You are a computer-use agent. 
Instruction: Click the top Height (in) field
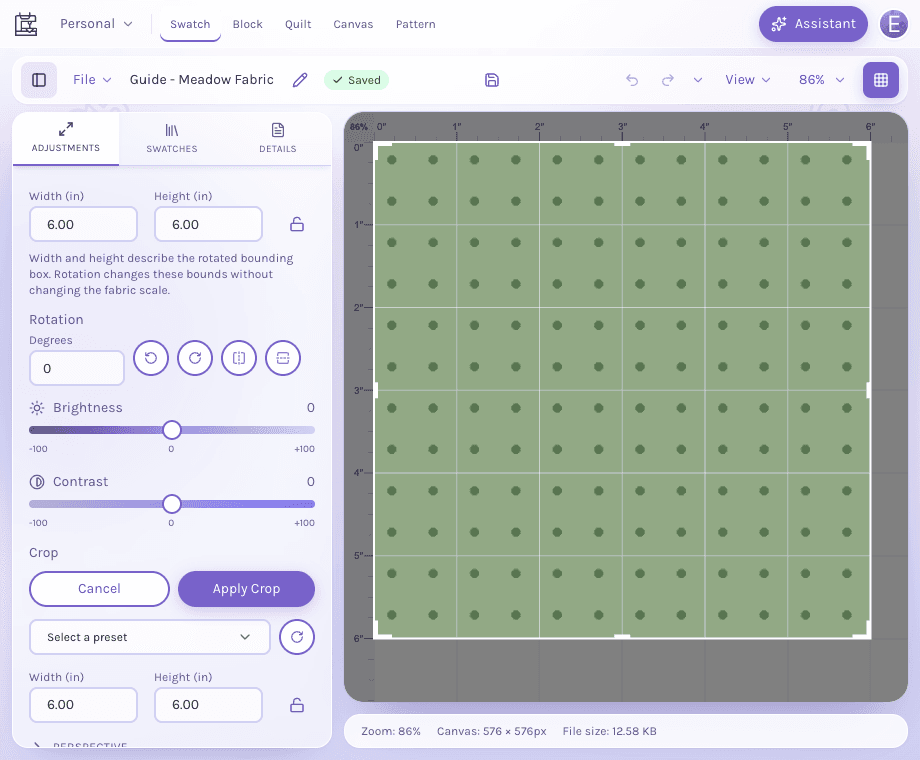pos(208,224)
